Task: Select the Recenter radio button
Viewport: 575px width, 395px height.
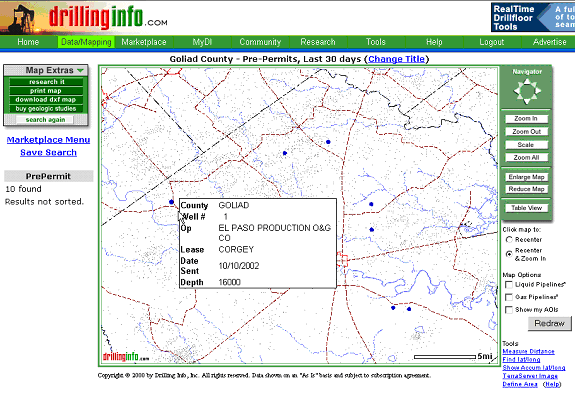Action: click(509, 239)
